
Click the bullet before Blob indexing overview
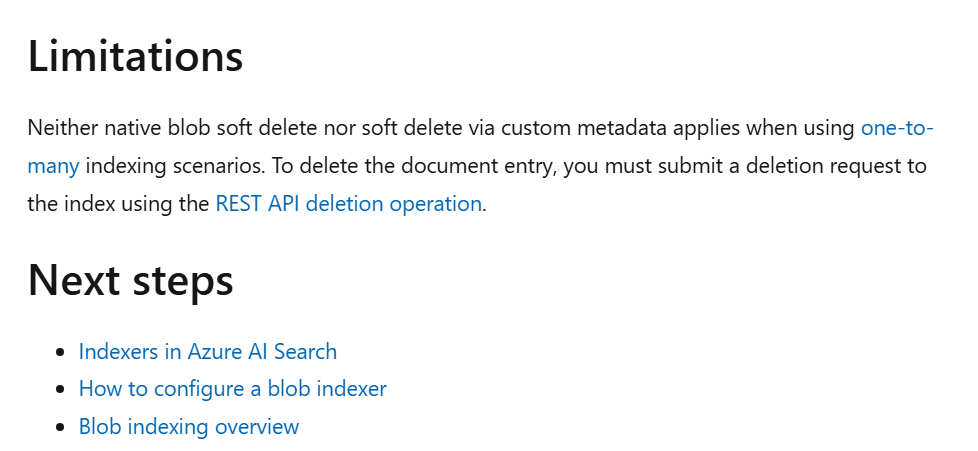[x=60, y=427]
